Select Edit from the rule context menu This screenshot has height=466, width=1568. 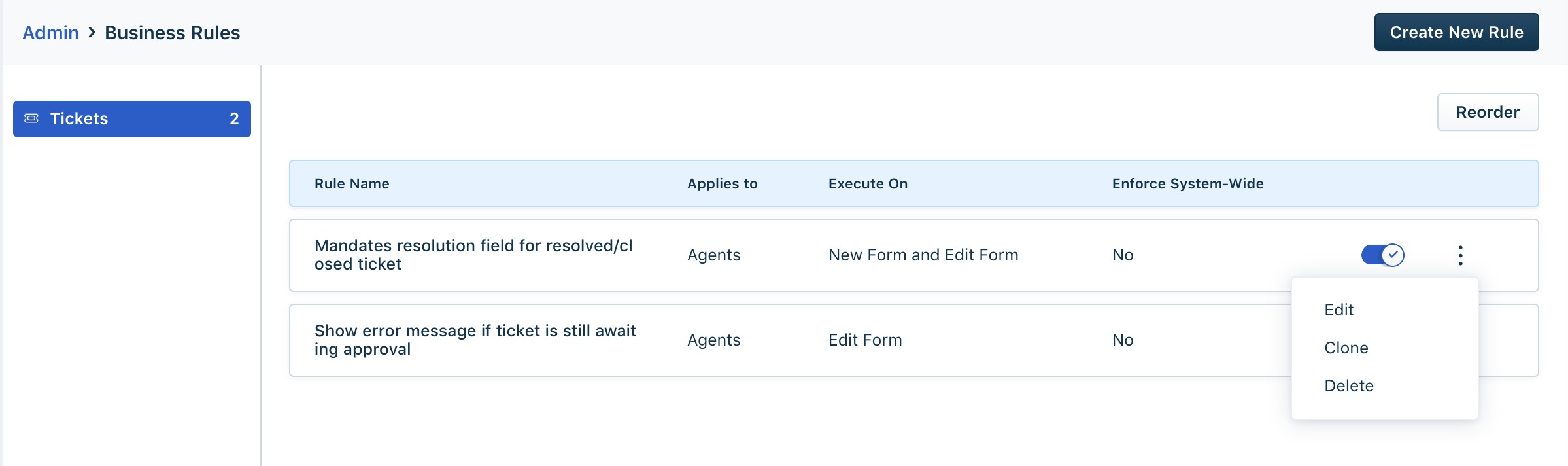pyautogui.click(x=1338, y=310)
